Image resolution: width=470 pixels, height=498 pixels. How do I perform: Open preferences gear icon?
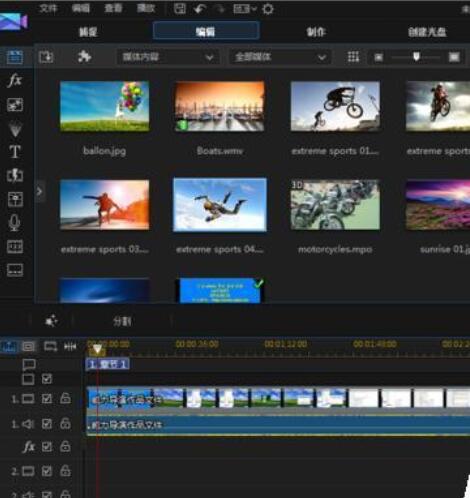tap(268, 9)
